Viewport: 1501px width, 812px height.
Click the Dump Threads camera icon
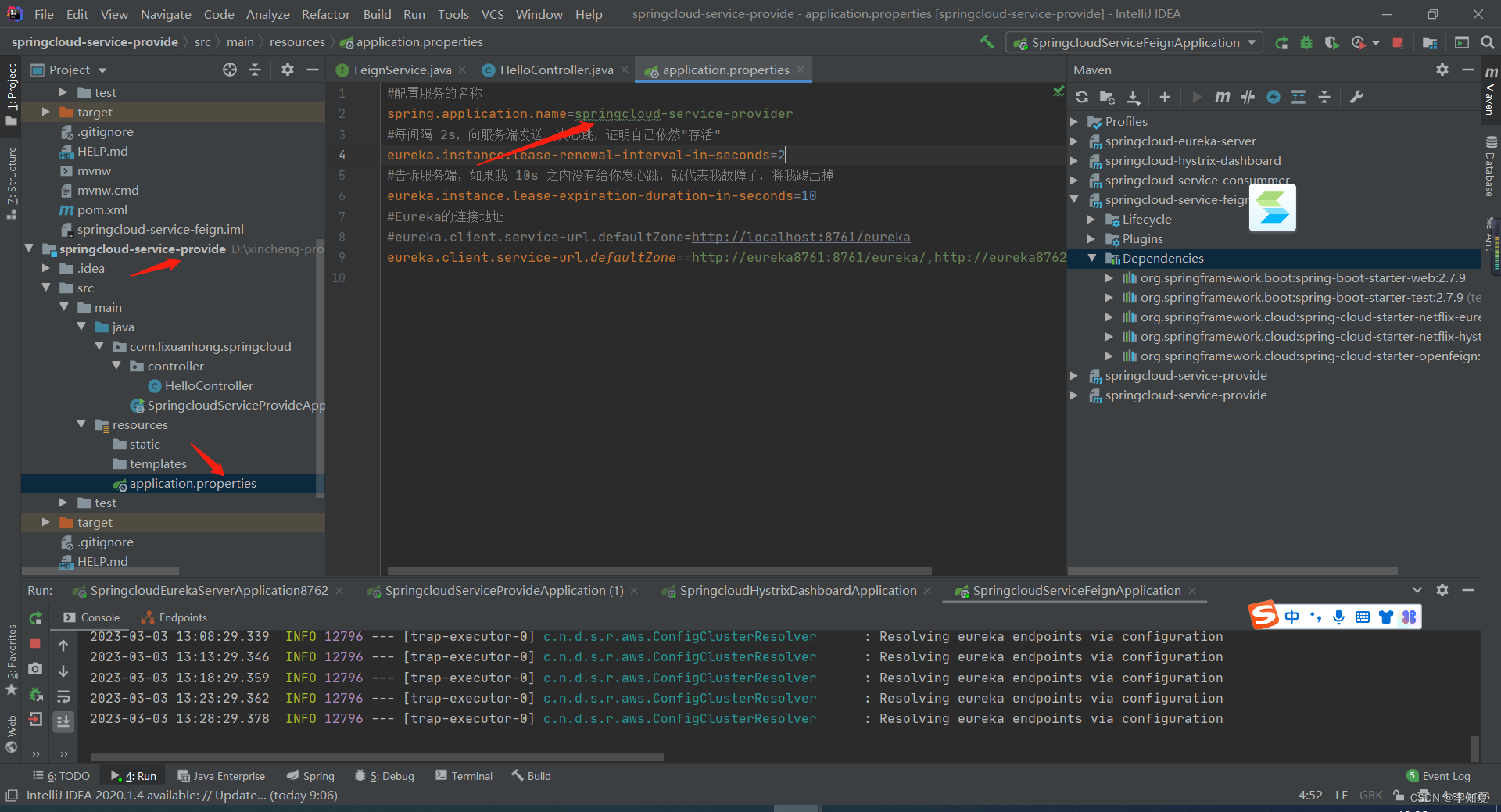pos(35,669)
